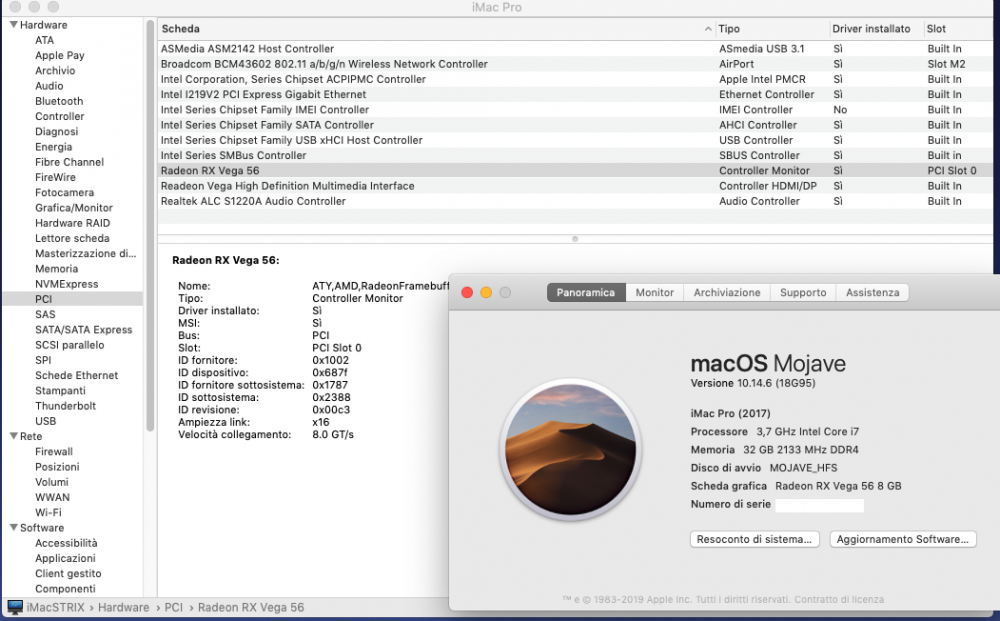Collapse the Hardware section triangle

point(13,25)
